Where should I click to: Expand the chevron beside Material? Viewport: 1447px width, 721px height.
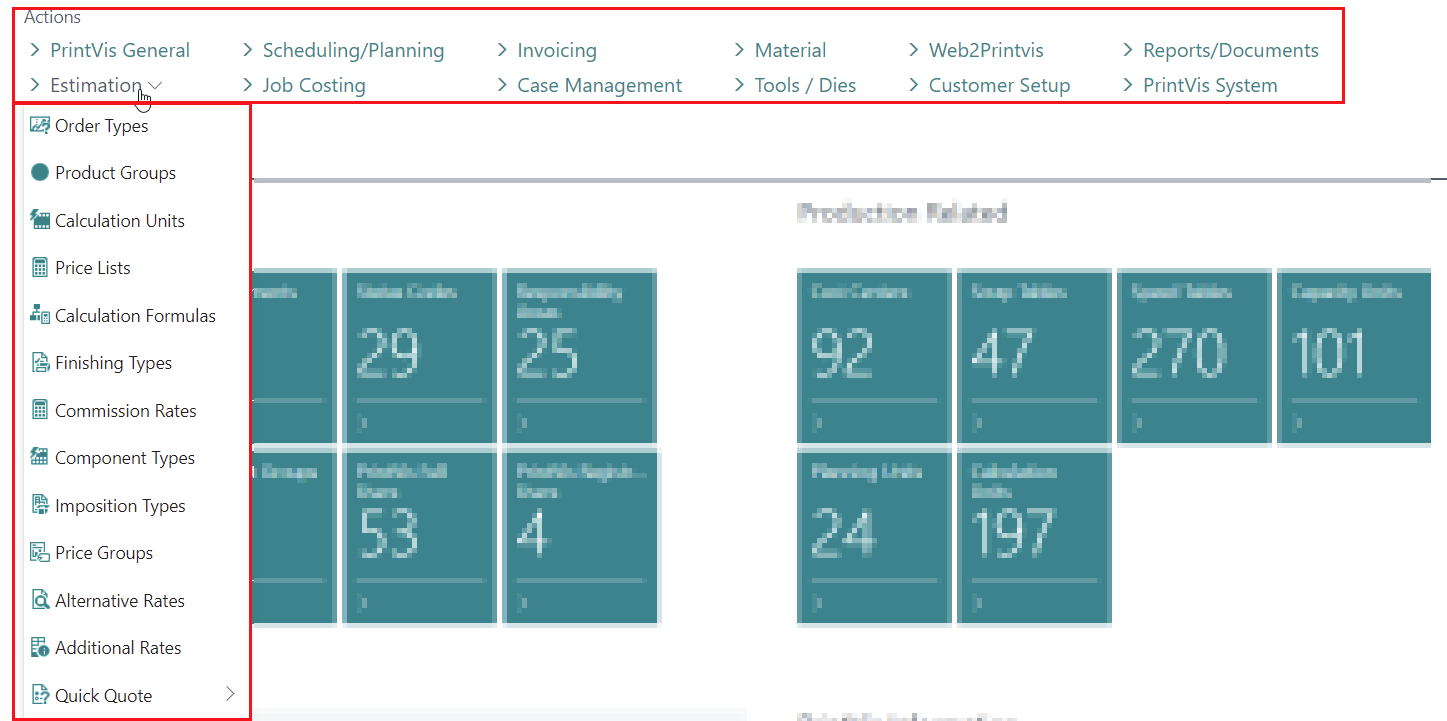(740, 49)
